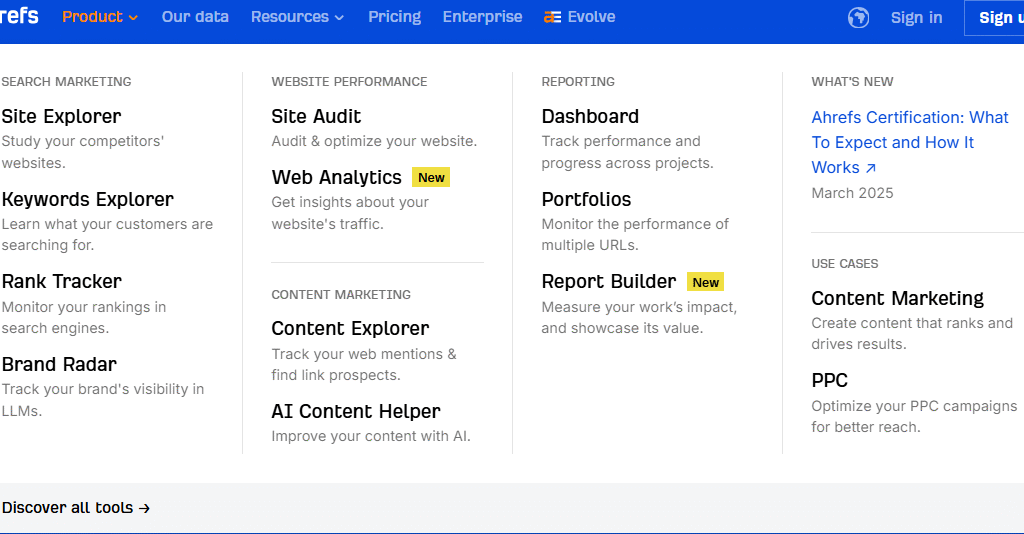Go to the Pricing page
Image resolution: width=1024 pixels, height=534 pixels.
tap(394, 17)
